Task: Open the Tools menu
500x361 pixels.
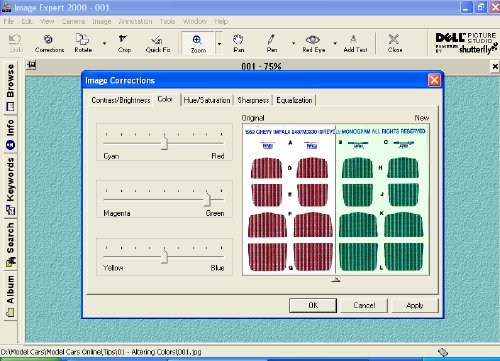Action: tap(167, 21)
